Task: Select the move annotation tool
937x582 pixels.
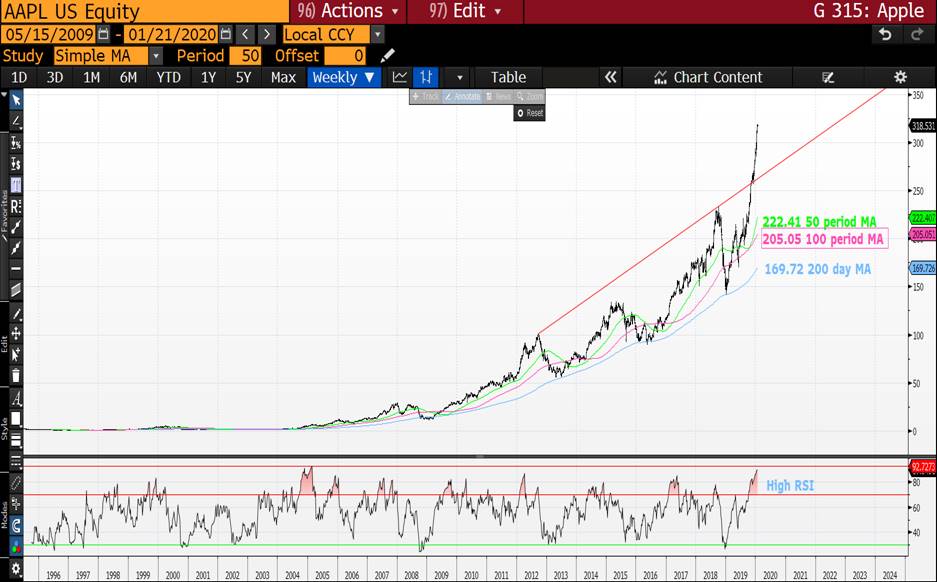Action: pyautogui.click(x=16, y=333)
